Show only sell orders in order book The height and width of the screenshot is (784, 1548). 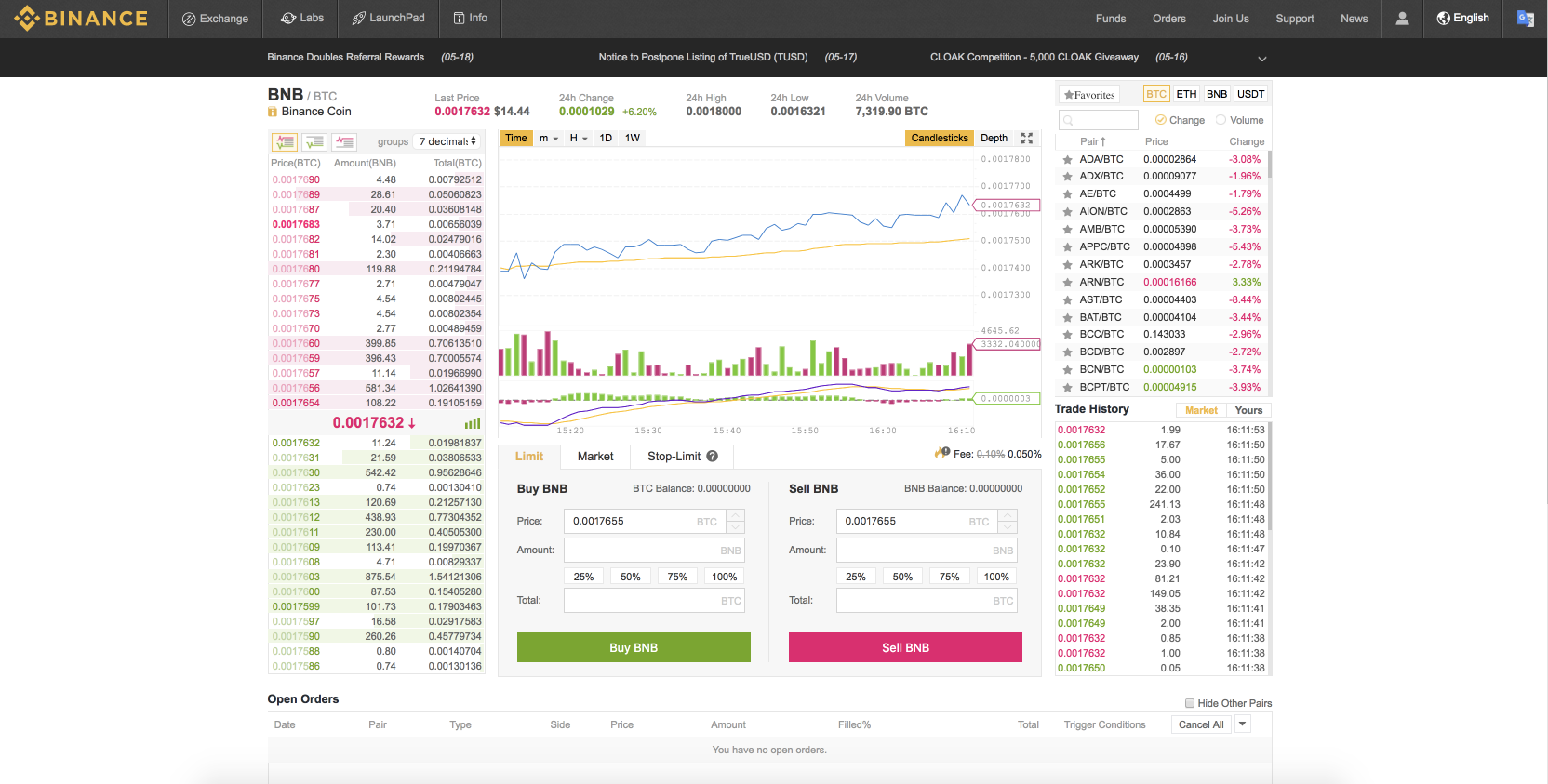click(344, 142)
